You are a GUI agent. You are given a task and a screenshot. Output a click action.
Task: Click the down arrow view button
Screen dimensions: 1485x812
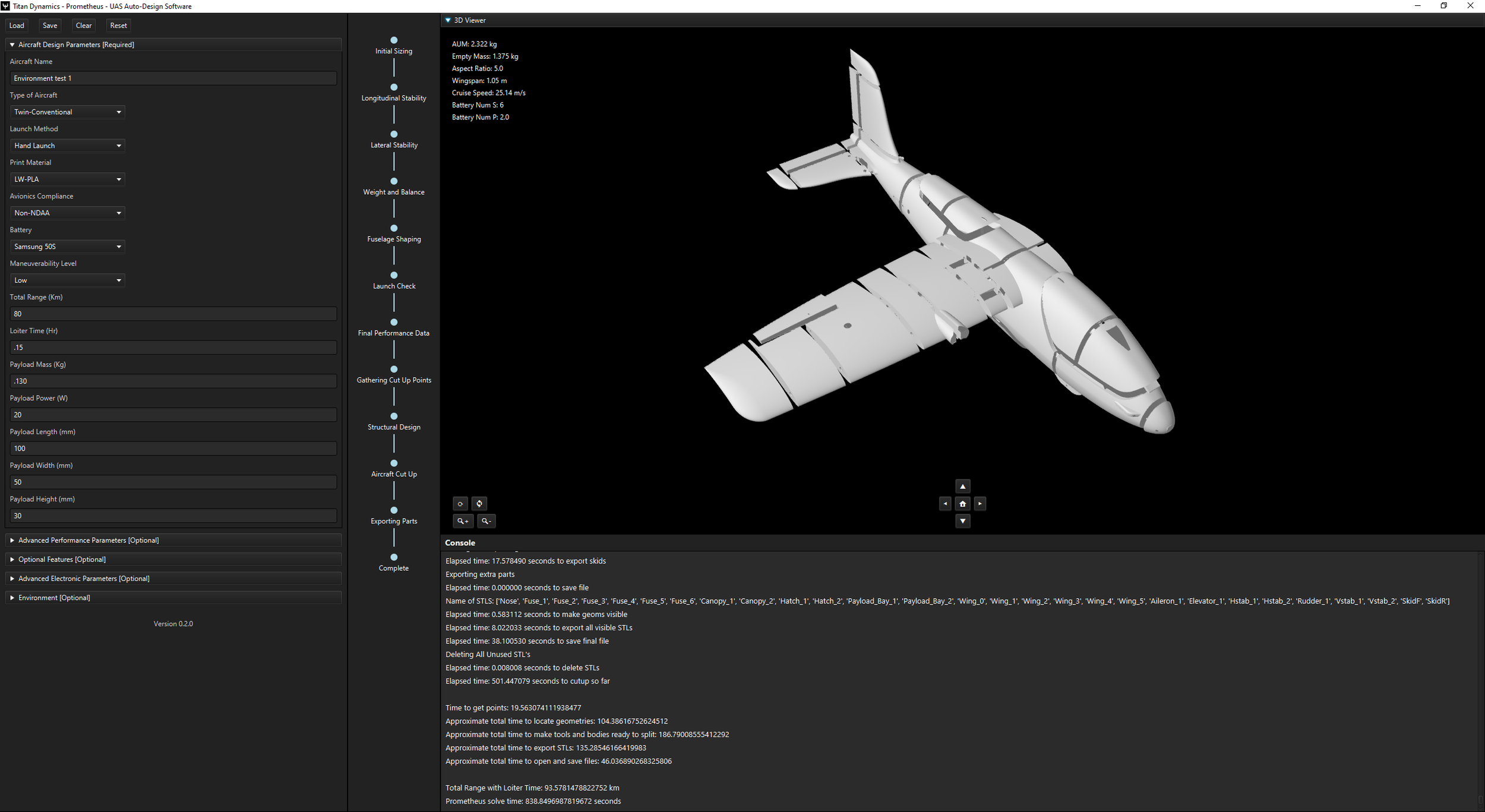tap(962, 521)
